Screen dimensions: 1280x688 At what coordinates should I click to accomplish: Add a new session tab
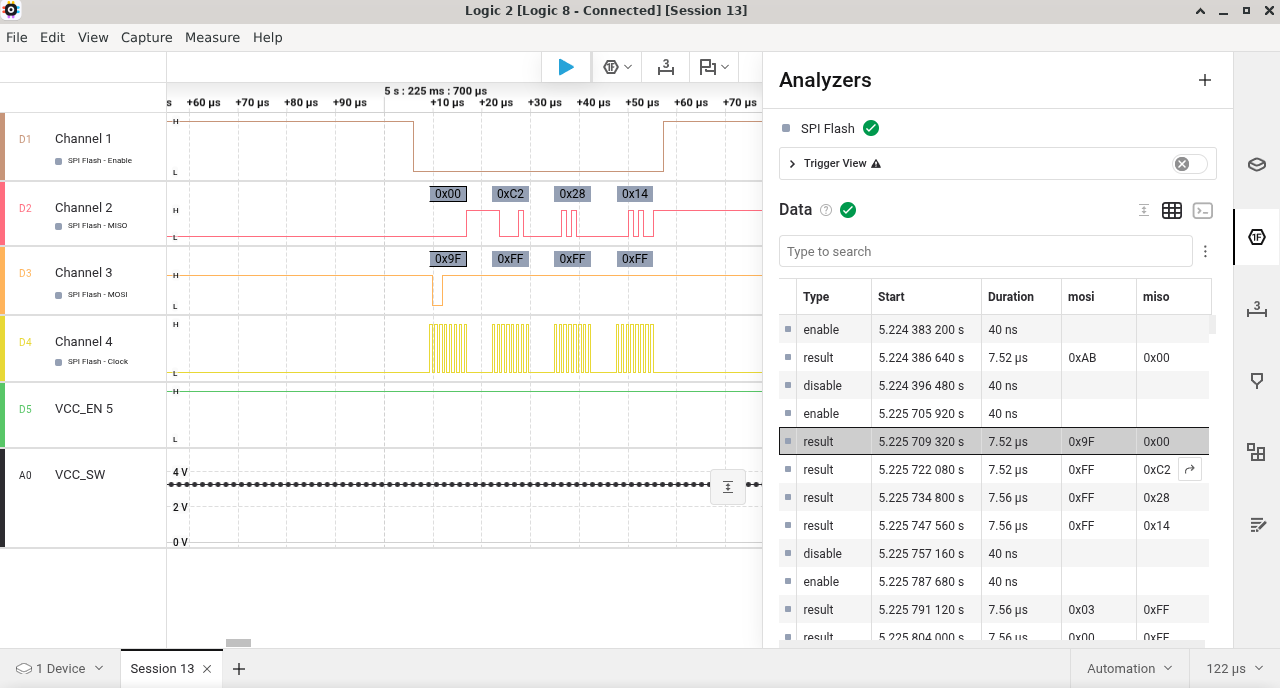239,669
